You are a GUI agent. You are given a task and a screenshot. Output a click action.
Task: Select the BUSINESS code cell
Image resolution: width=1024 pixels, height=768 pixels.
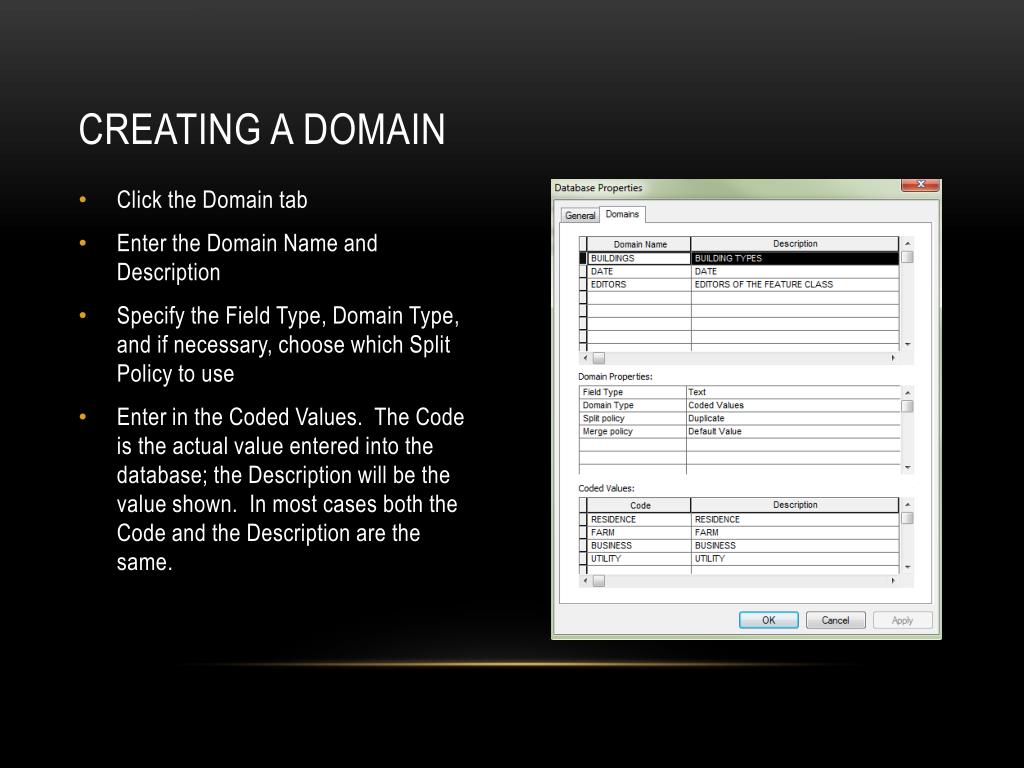tap(639, 545)
